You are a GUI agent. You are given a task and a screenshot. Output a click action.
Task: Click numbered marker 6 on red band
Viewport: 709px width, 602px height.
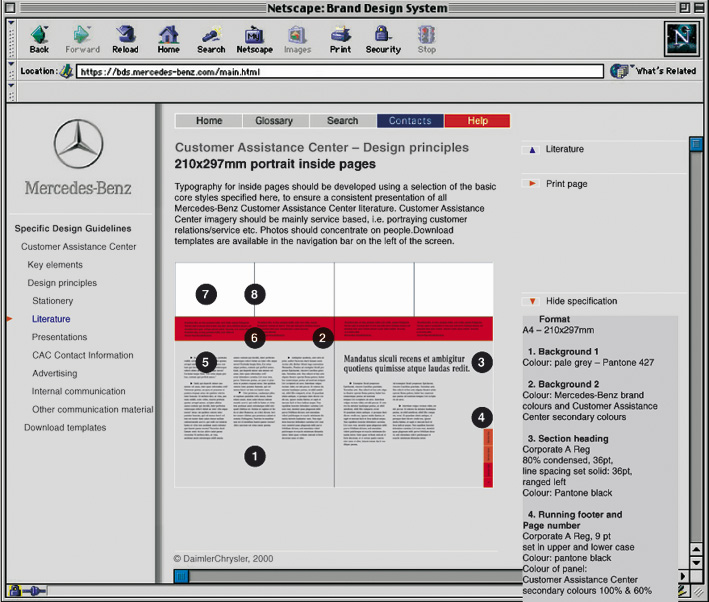(255, 338)
